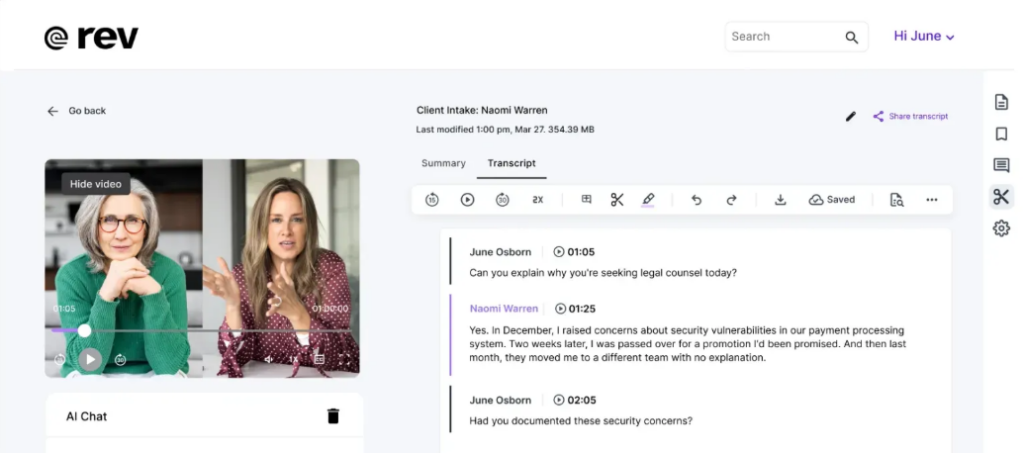1024x453 pixels.
Task: Rewind 15 seconds in transcript toolbar
Action: tap(432, 200)
